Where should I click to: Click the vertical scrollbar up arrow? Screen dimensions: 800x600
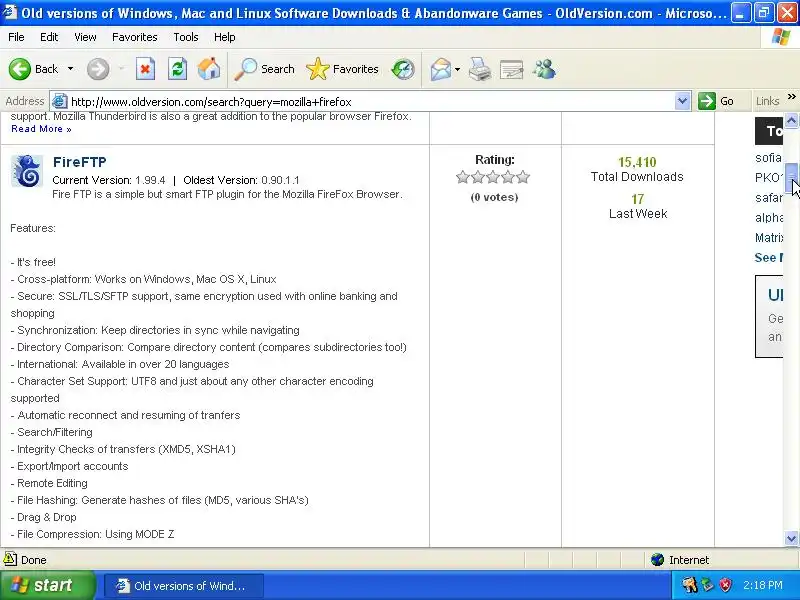click(x=791, y=120)
